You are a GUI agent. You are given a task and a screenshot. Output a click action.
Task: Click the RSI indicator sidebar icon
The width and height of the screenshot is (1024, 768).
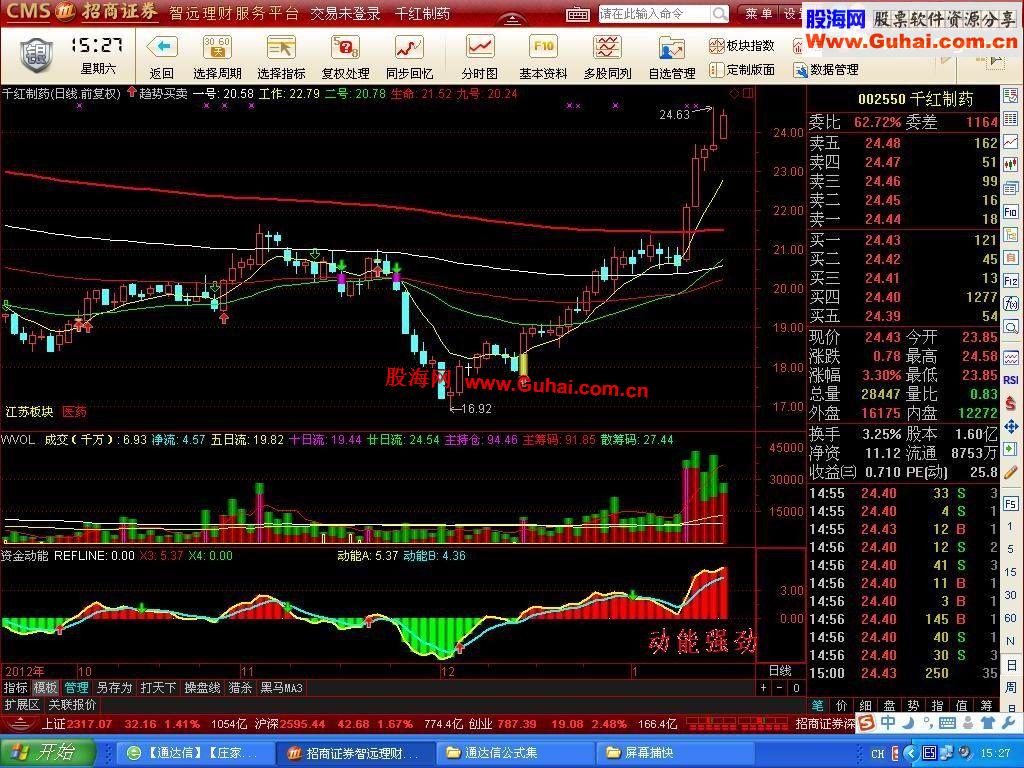1010,380
